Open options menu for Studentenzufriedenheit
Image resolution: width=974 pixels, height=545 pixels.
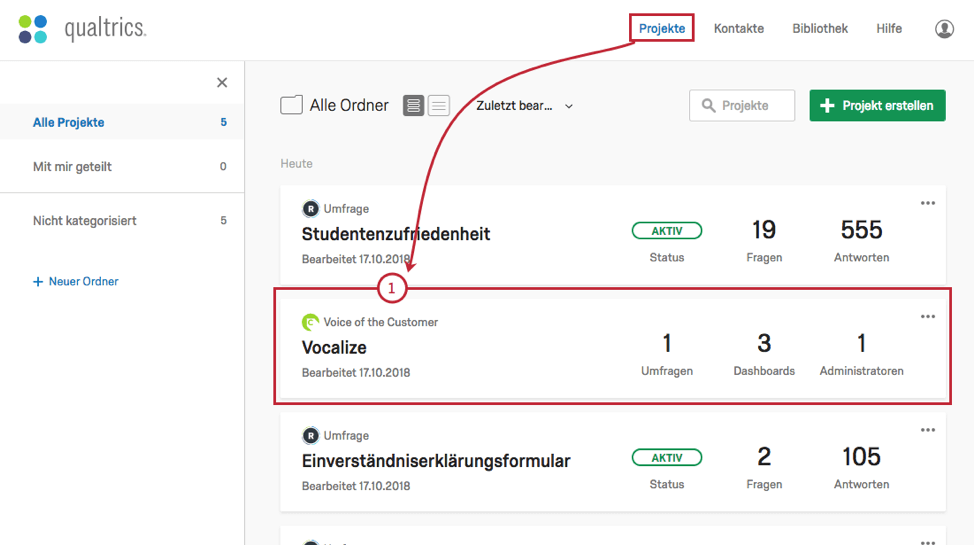[x=927, y=203]
